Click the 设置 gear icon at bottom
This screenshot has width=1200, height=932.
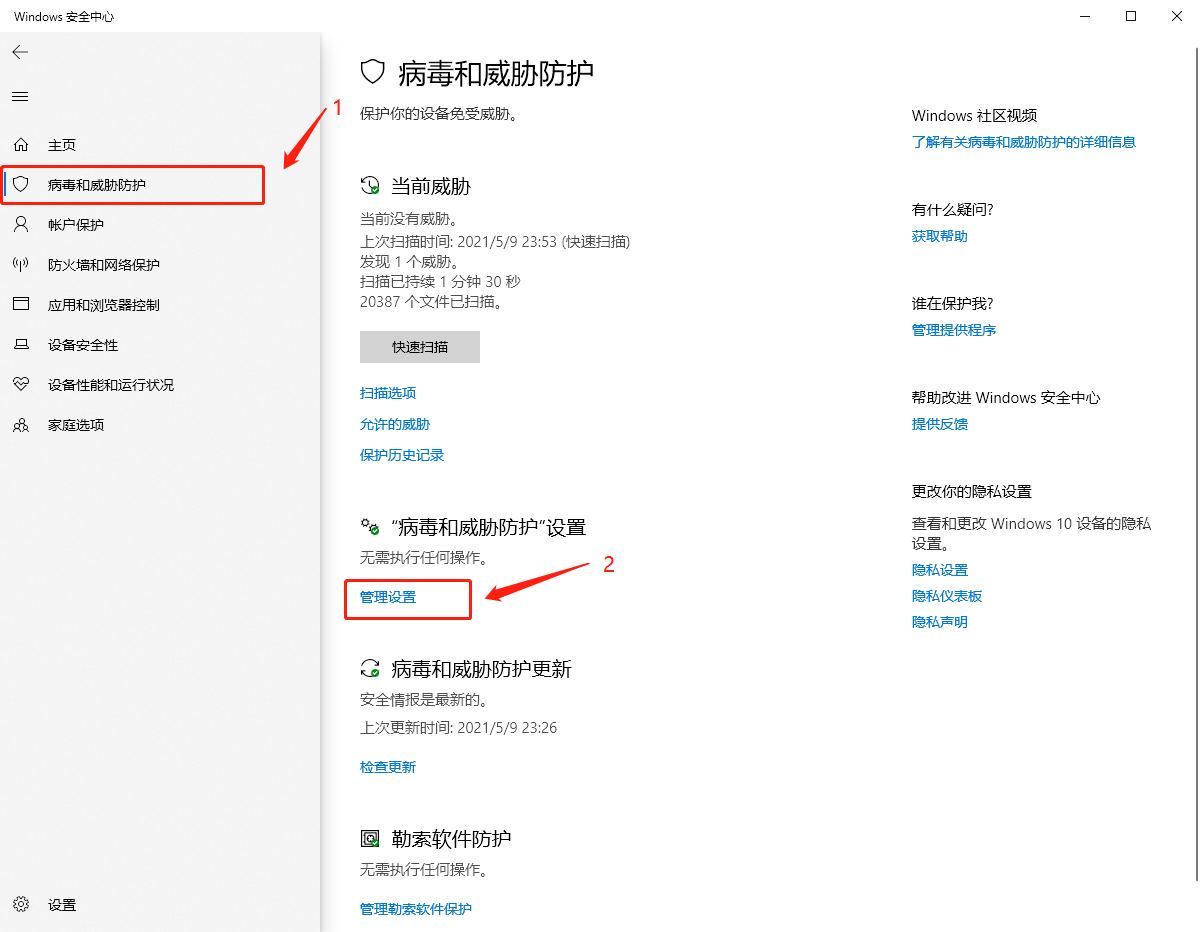point(22,904)
